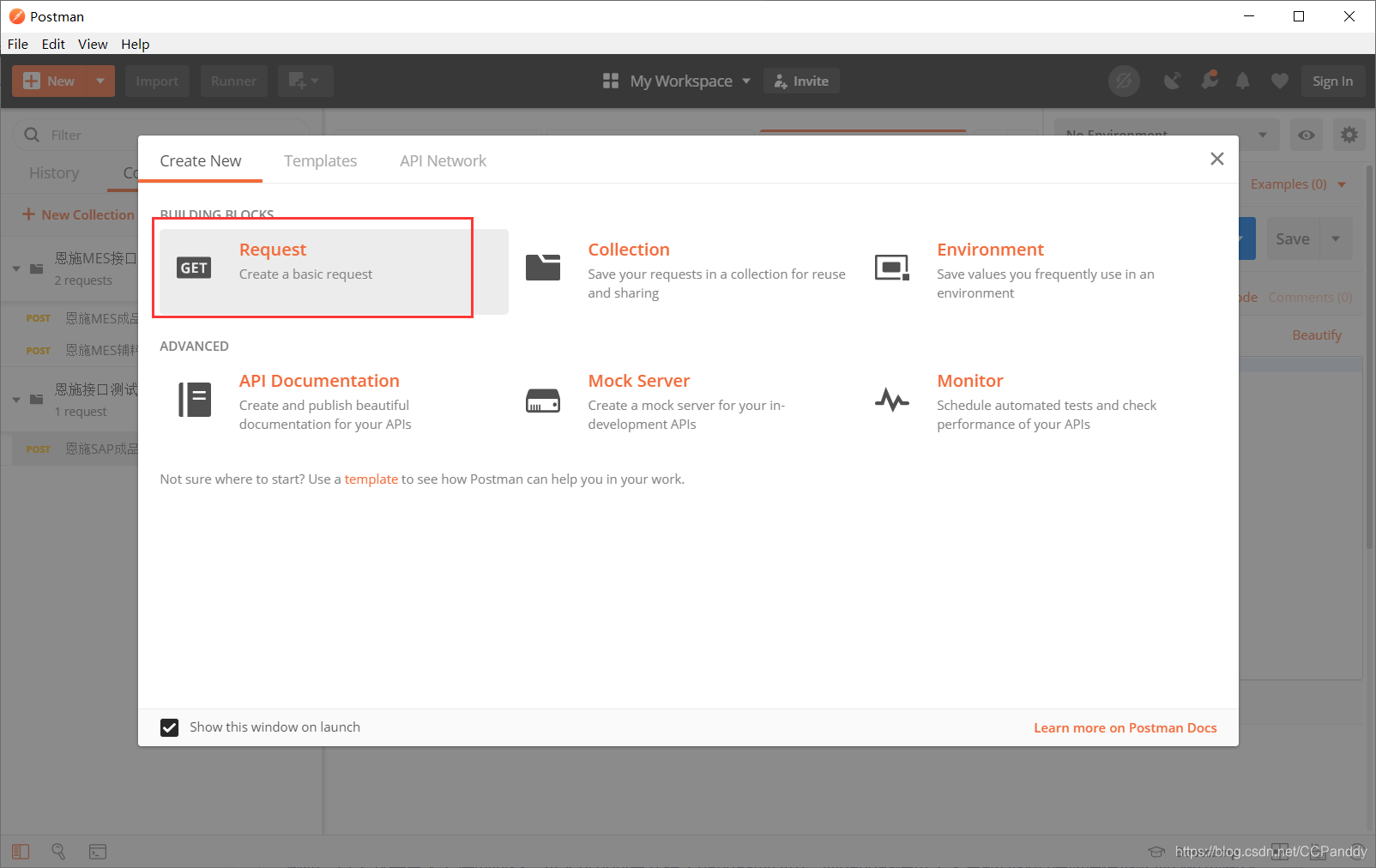The width and height of the screenshot is (1376, 868).
Task: Open the satellite capture requests icon
Action: [x=1172, y=81]
